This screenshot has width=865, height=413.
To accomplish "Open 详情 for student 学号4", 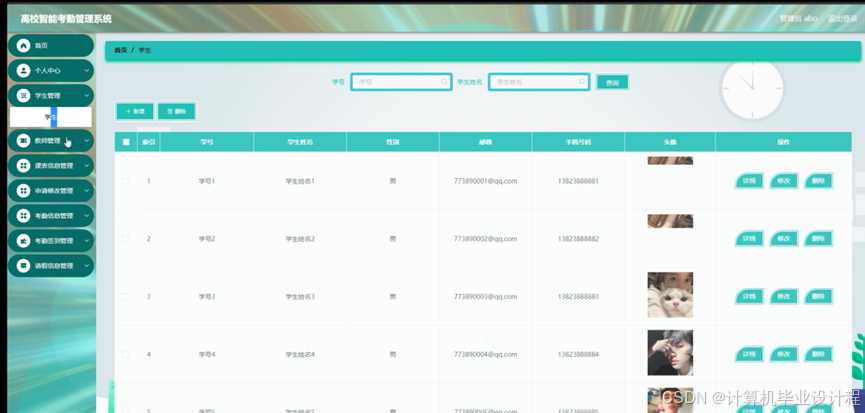I will (x=749, y=355).
